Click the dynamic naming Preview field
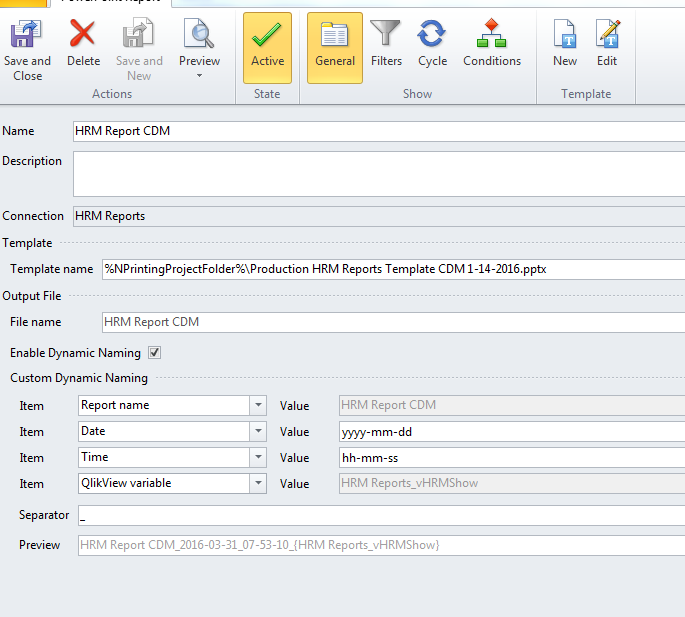 click(x=381, y=545)
